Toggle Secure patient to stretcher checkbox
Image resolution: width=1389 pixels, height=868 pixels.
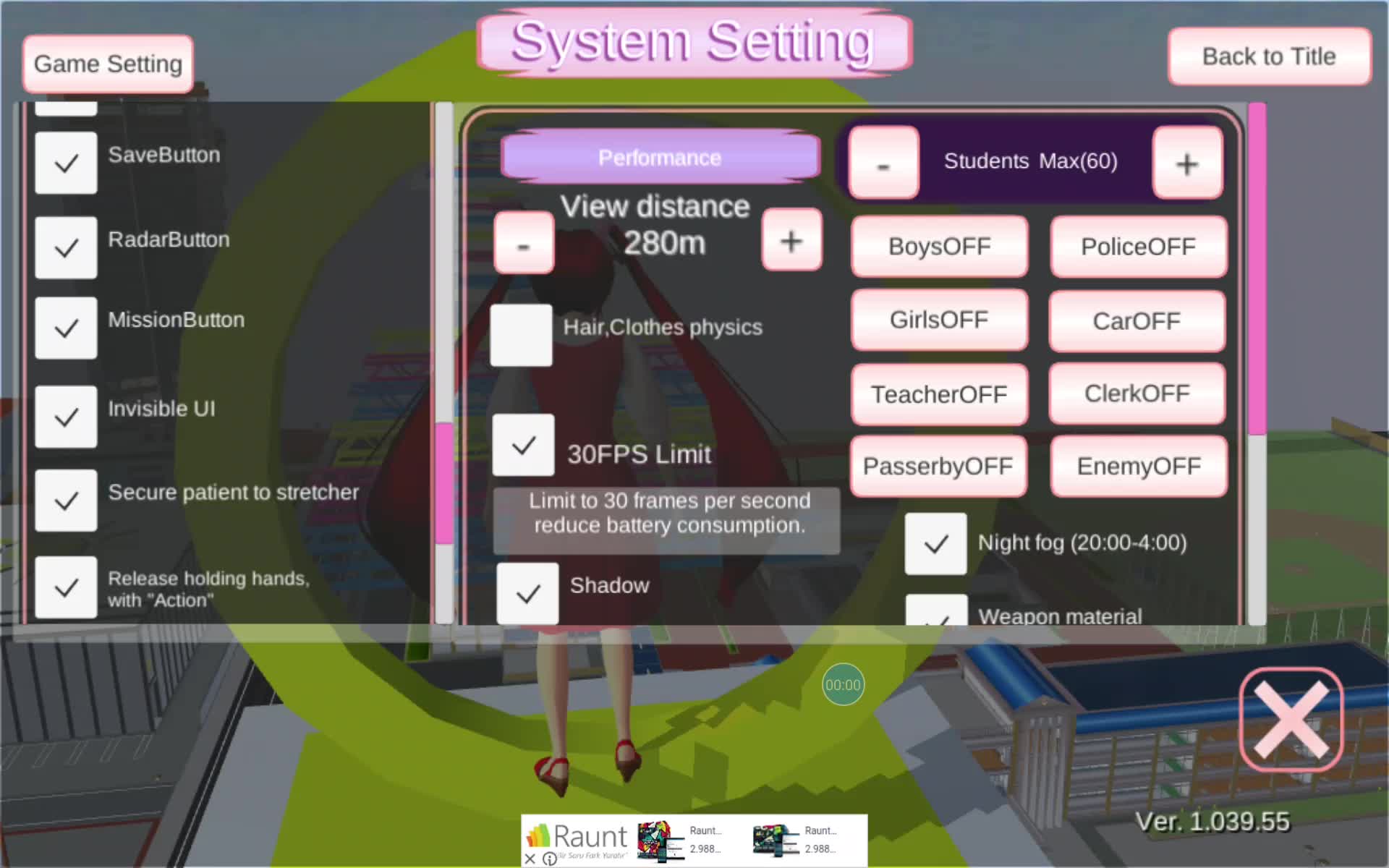pos(66,501)
